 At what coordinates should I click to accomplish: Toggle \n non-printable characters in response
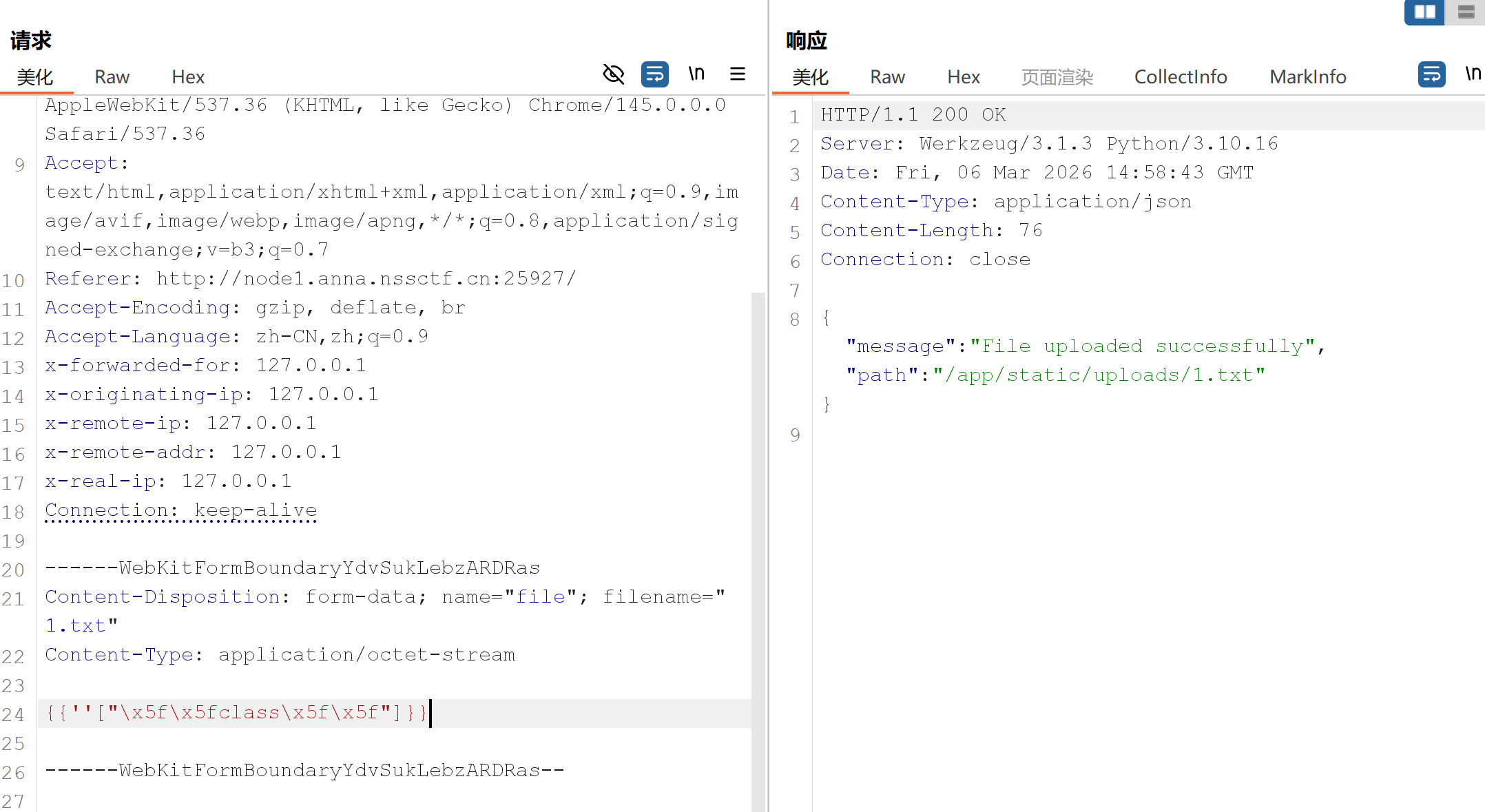coord(1473,74)
